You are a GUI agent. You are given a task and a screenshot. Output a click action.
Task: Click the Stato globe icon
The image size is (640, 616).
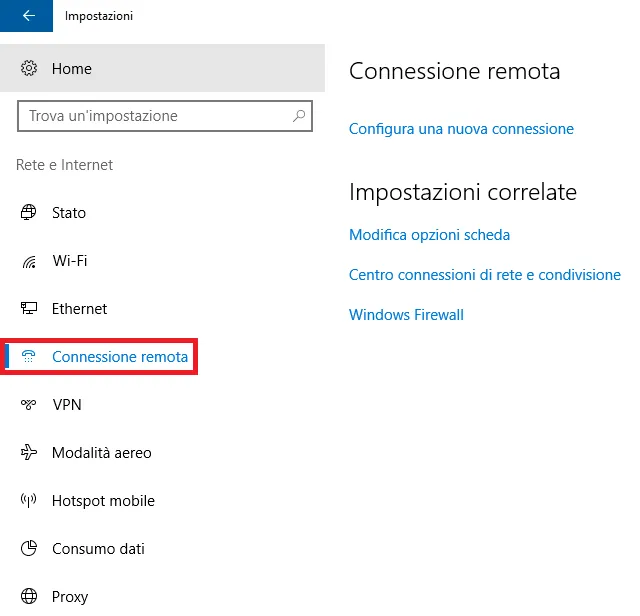click(29, 213)
